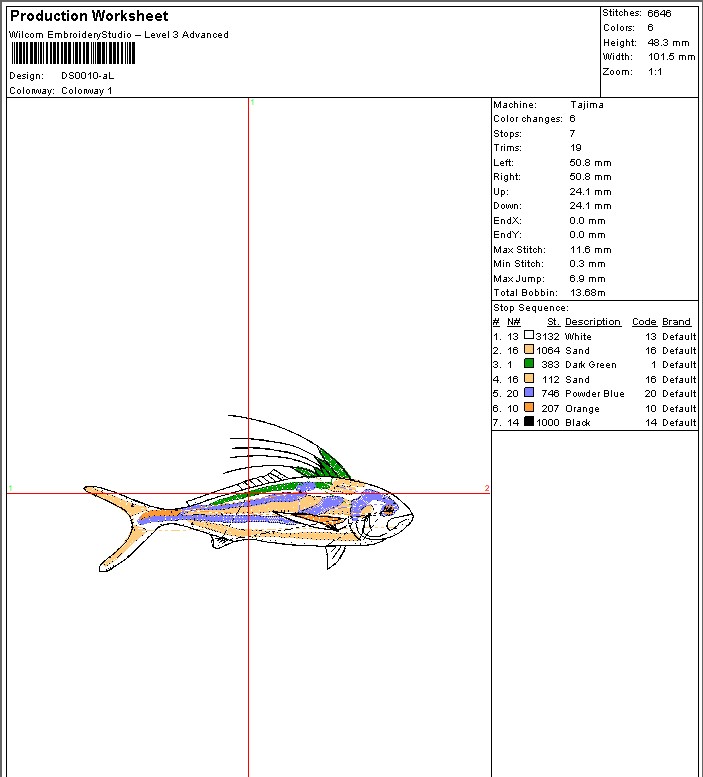
Task: Click the Stop Sequence heading
Action: click(531, 308)
